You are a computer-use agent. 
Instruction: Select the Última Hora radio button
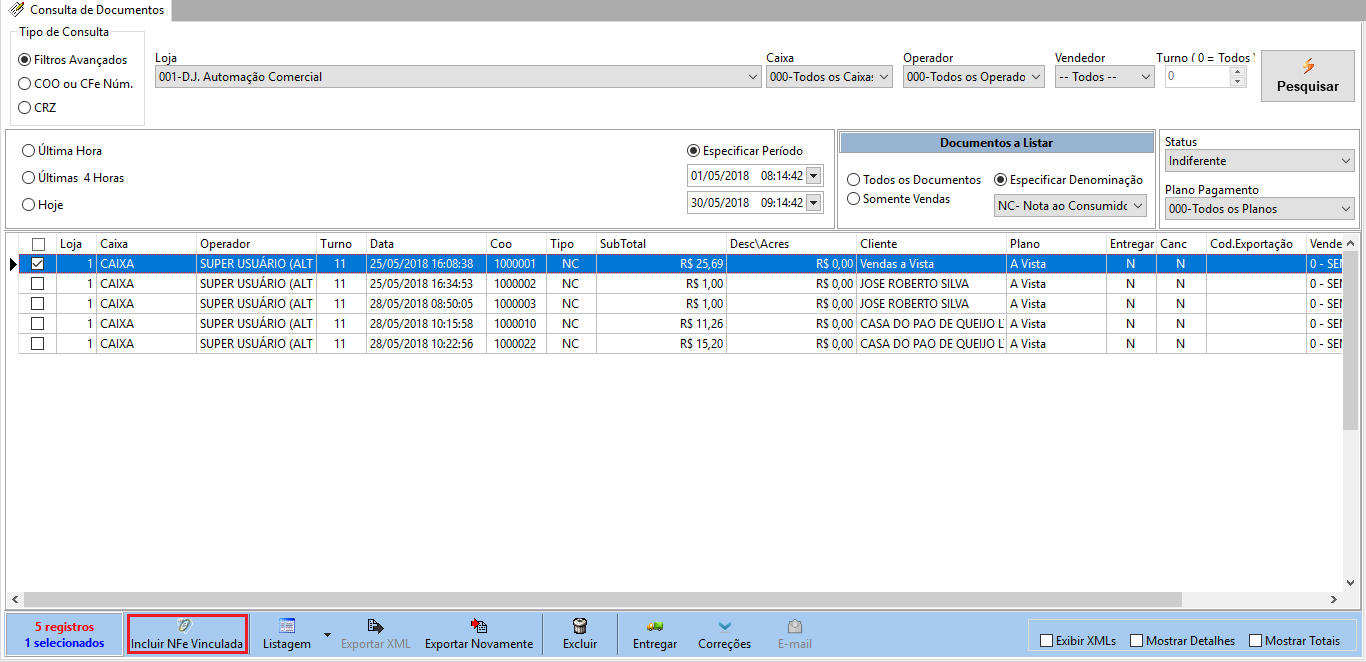[x=29, y=151]
